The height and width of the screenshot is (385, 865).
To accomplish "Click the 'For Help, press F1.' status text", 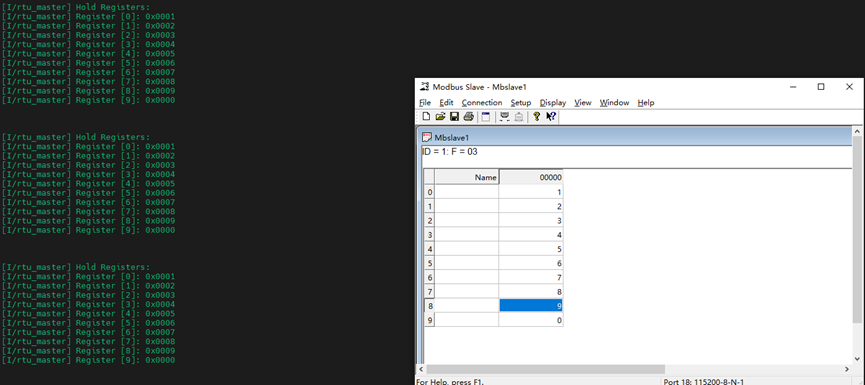I will (x=450, y=382).
